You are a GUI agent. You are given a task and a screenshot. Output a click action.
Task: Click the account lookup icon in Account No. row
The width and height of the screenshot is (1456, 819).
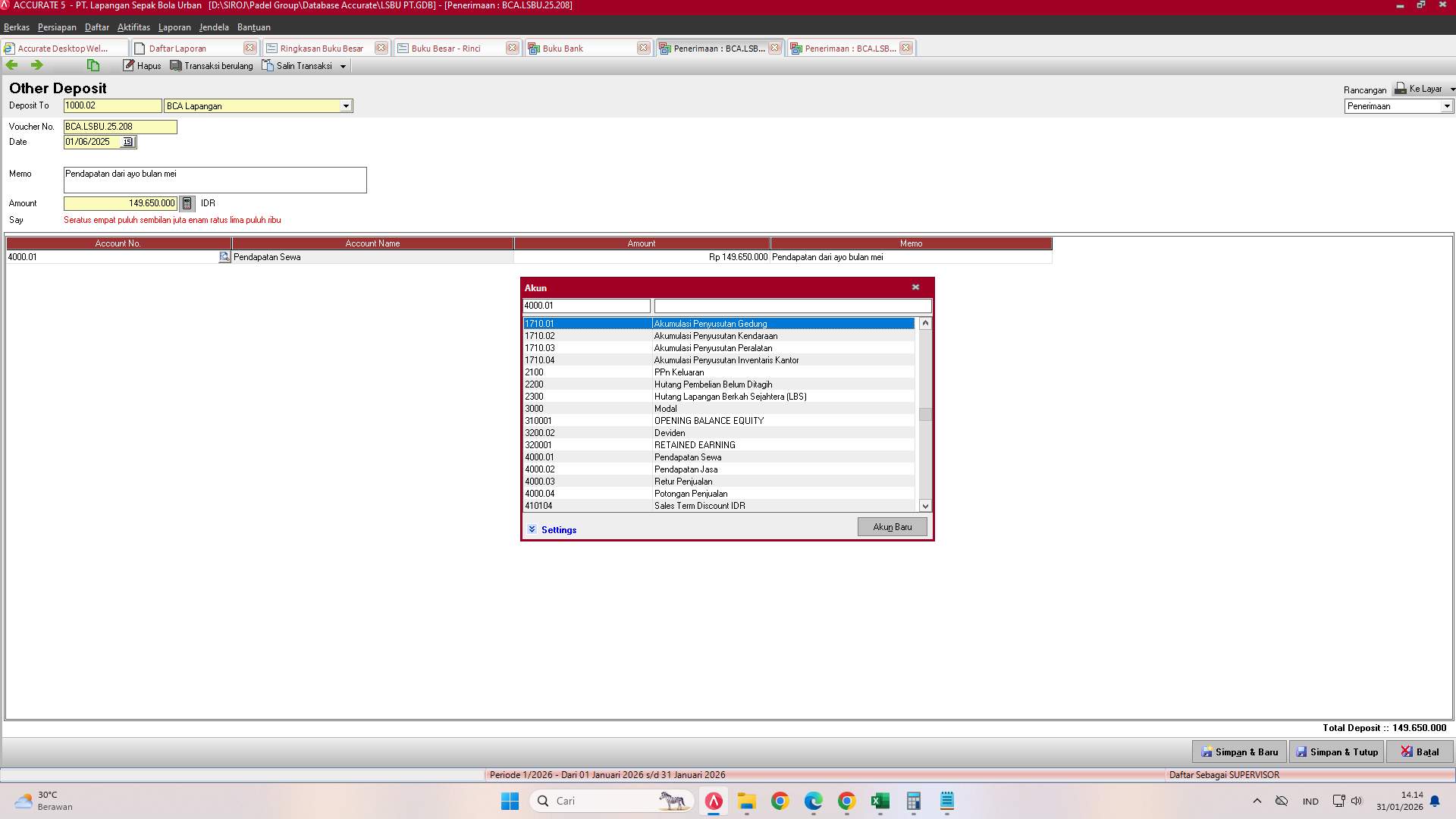point(224,257)
